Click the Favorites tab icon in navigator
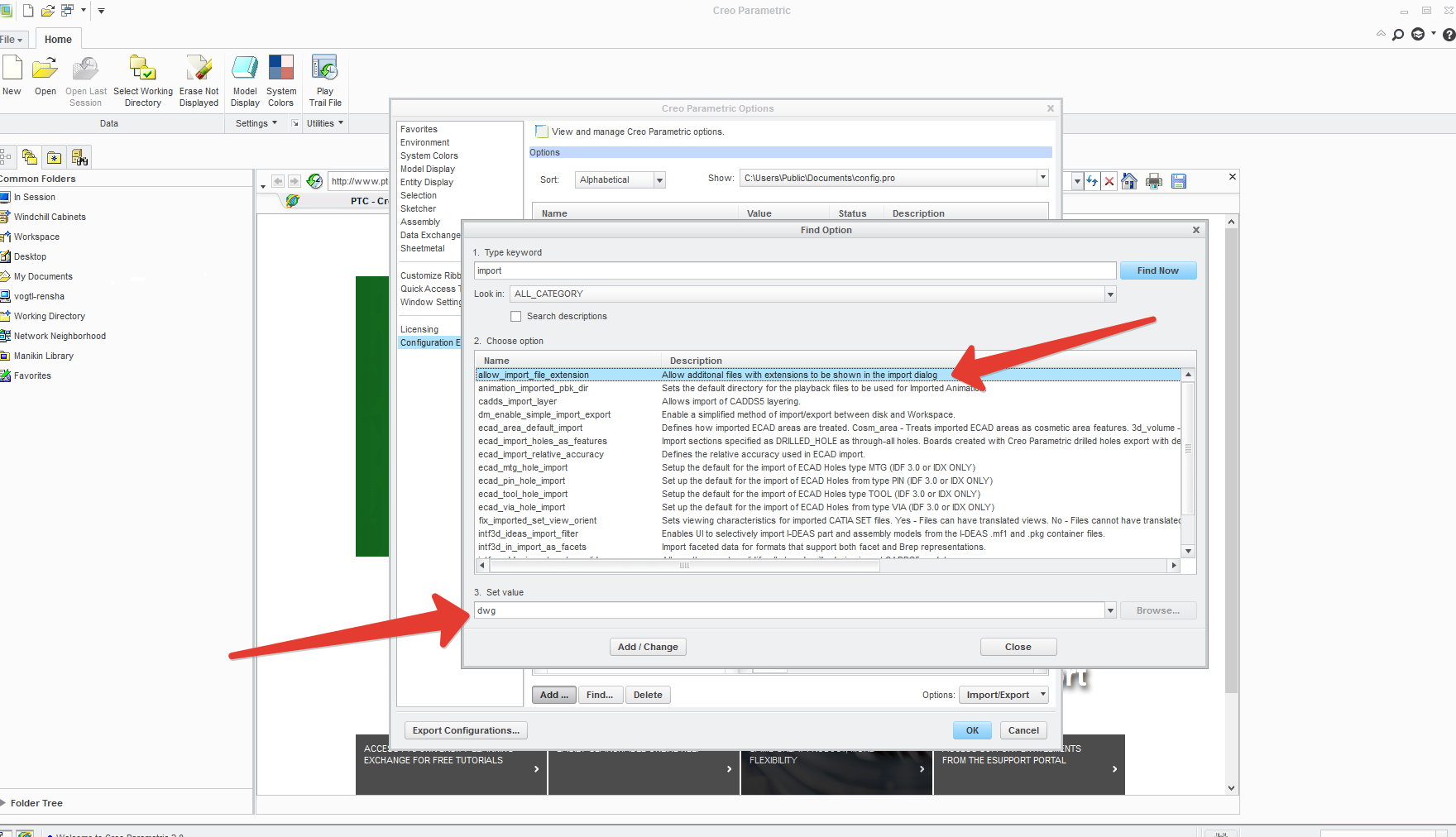Viewport: 1456px width, 837px height. [55, 157]
